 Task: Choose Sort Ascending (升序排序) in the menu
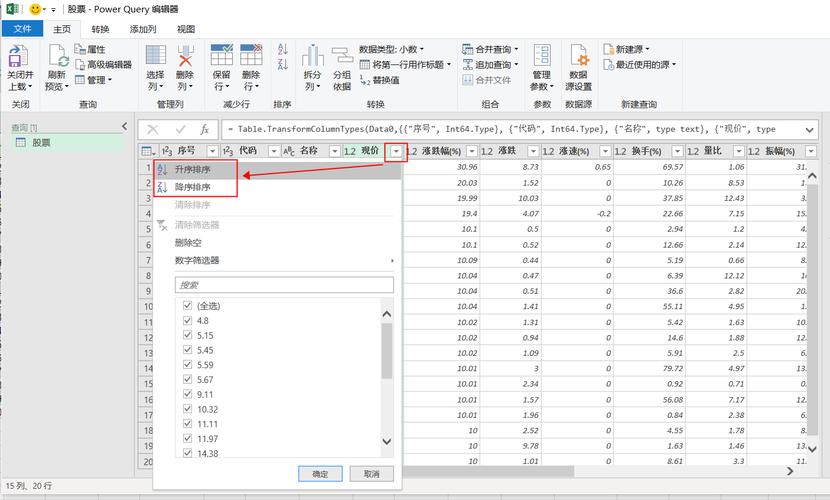tap(277, 170)
